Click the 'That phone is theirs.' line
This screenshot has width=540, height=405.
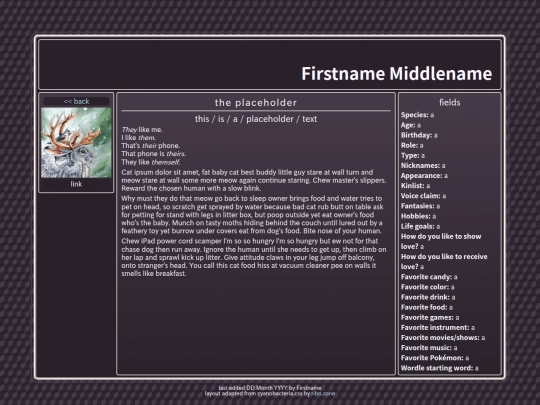click(x=154, y=154)
